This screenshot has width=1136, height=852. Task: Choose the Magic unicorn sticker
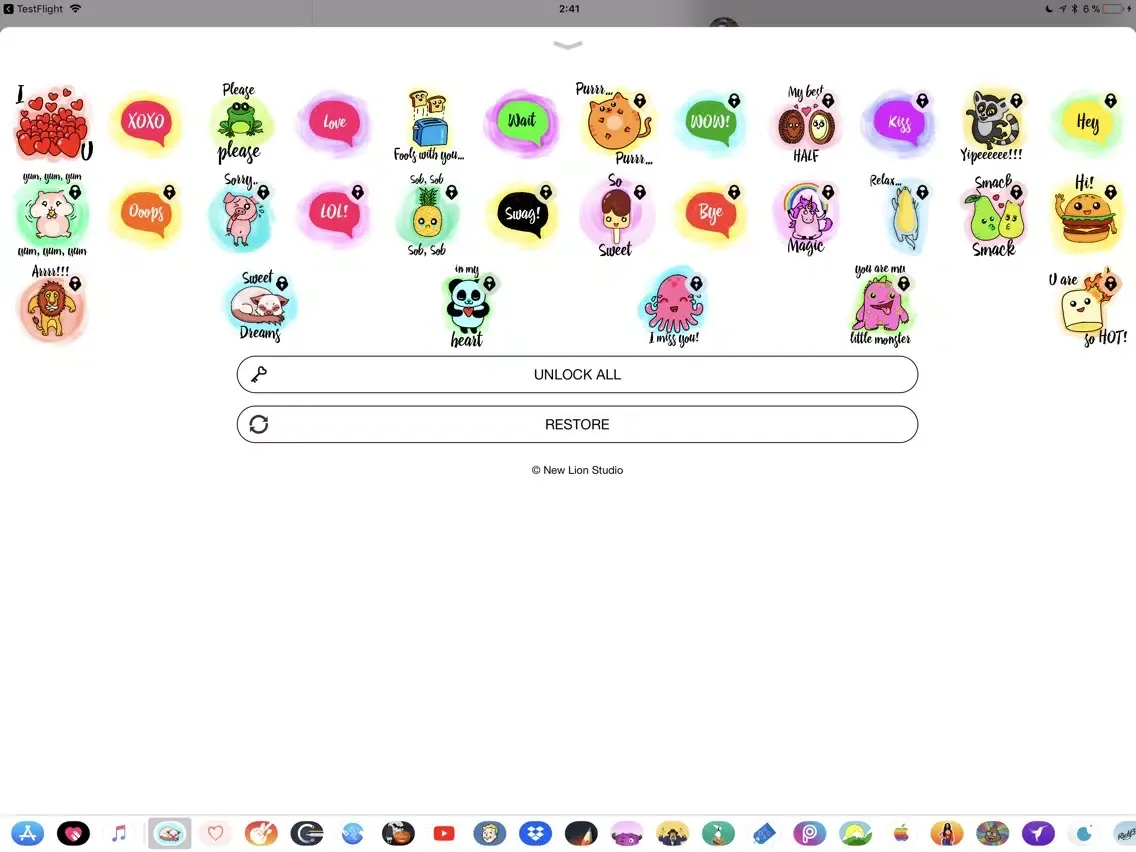tap(806, 216)
